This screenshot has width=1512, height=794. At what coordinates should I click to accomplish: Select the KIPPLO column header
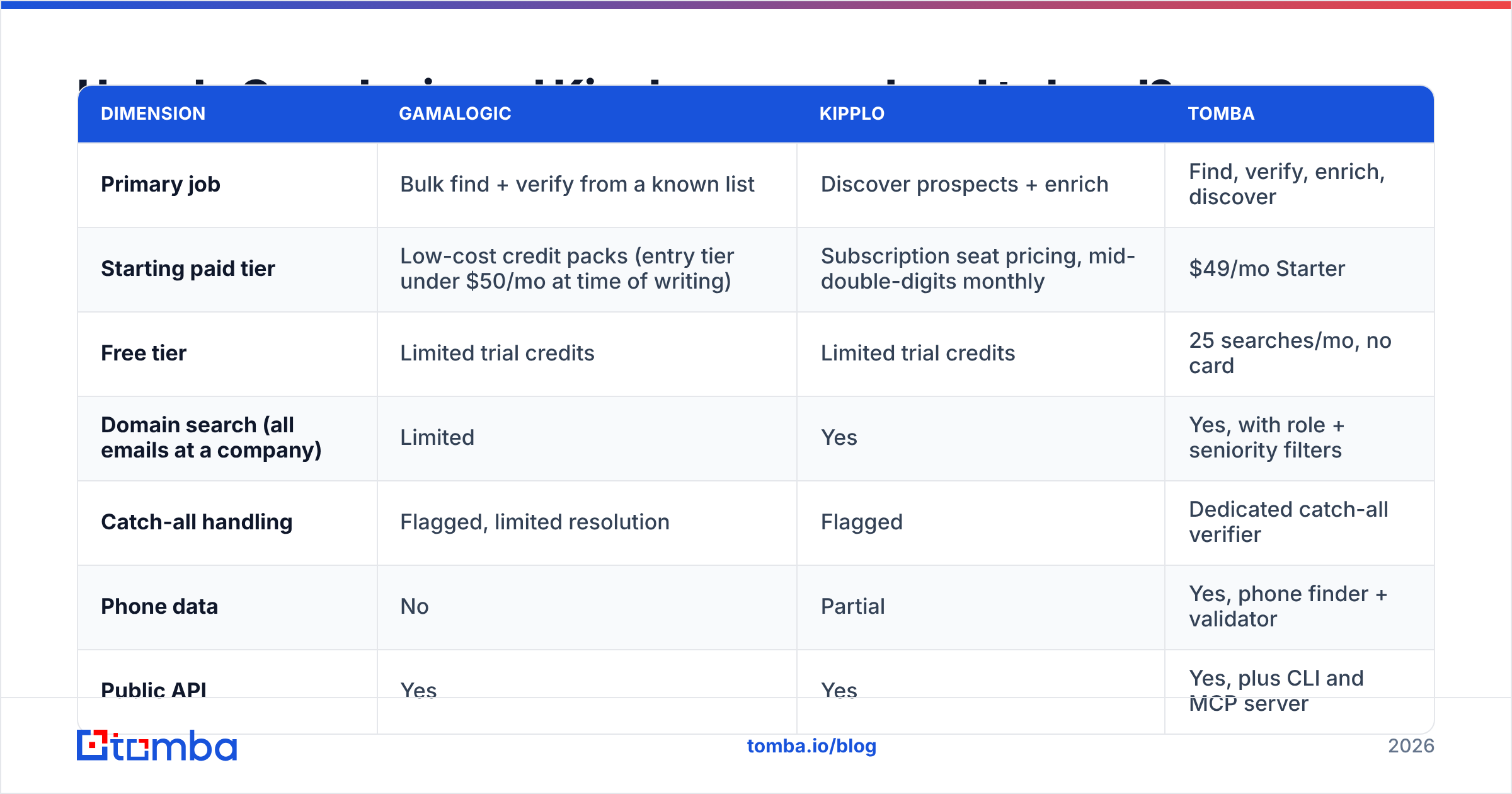(852, 113)
